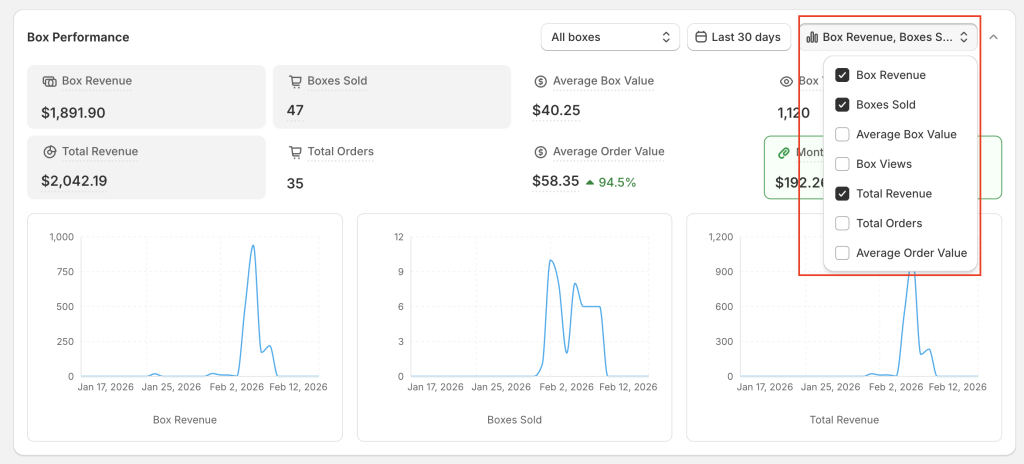Open the Last 30 days date picker

(x=739, y=37)
